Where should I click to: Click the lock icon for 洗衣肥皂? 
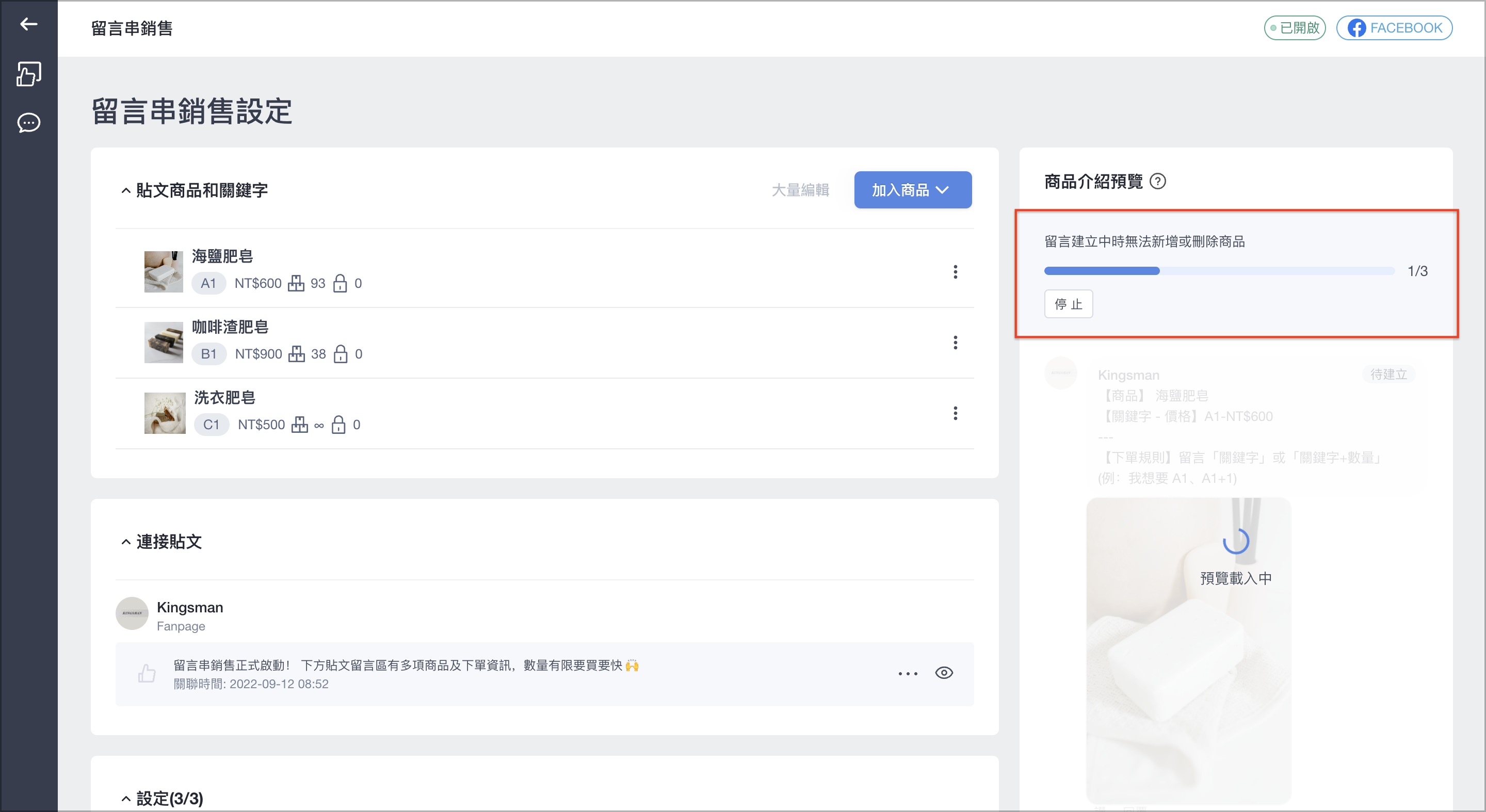point(338,425)
